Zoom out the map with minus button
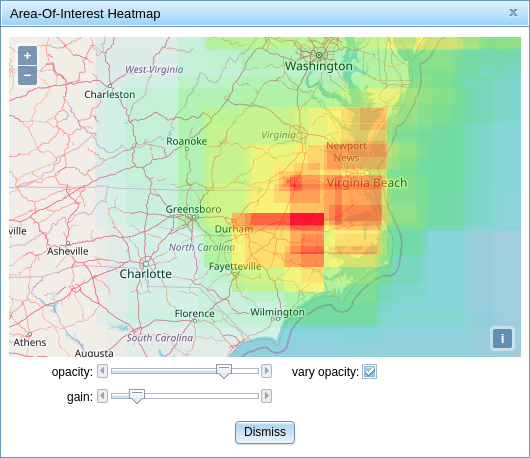 (x=27, y=75)
